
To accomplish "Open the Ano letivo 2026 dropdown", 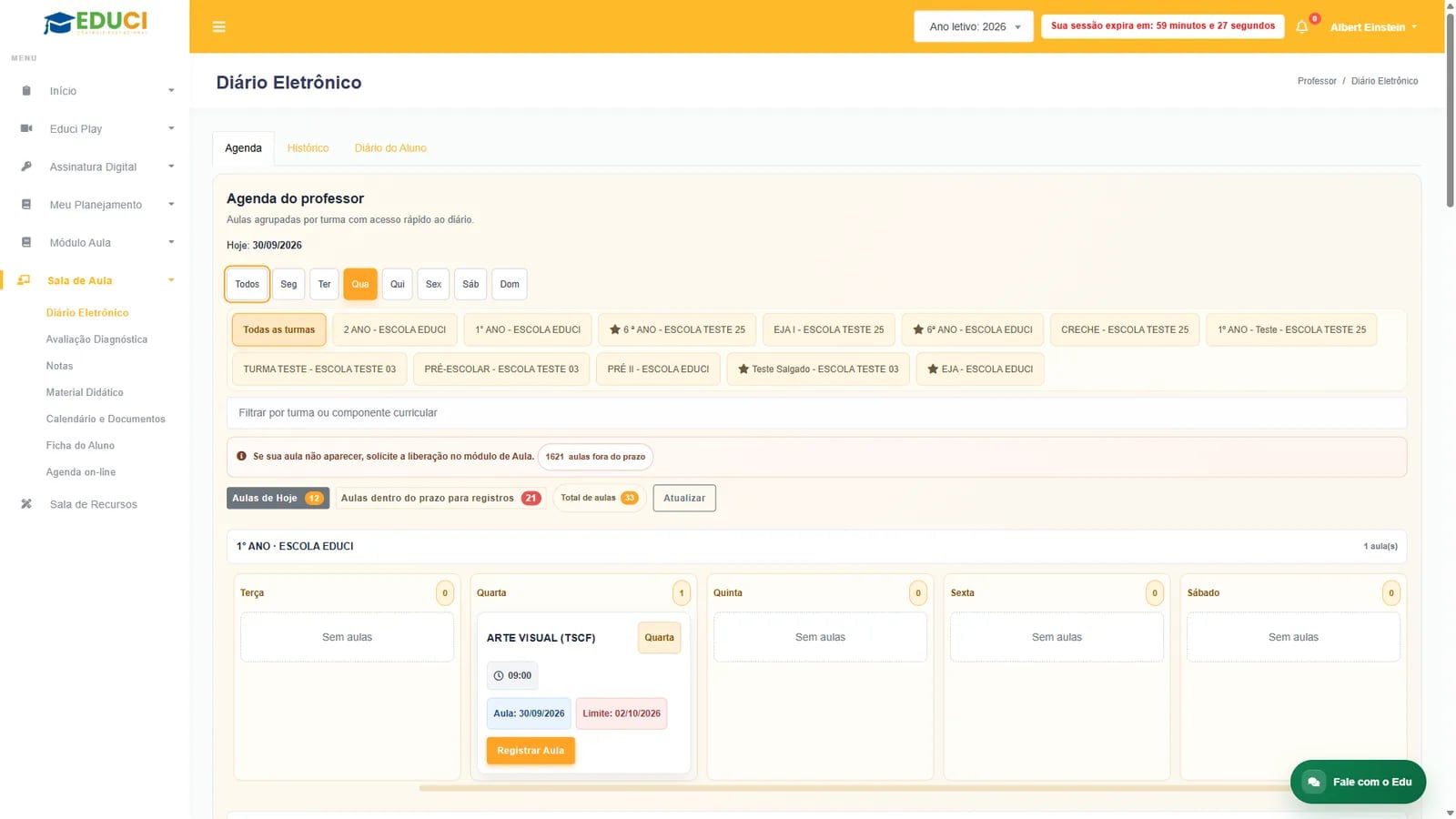I will point(974,26).
